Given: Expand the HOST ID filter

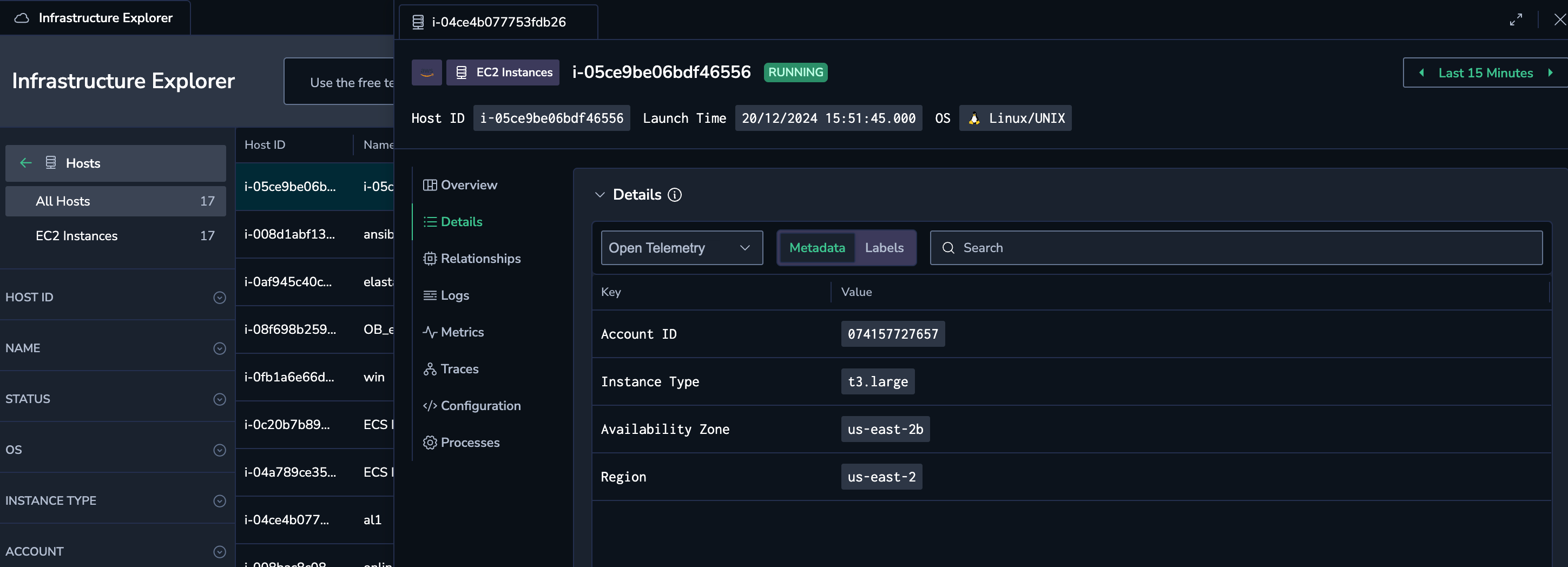Looking at the screenshot, I should tap(220, 298).
